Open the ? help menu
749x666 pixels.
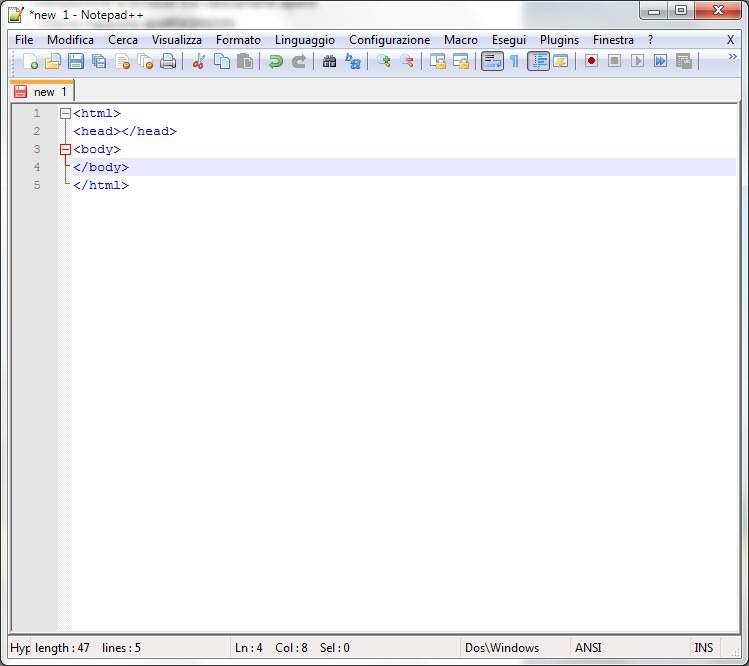(651, 40)
